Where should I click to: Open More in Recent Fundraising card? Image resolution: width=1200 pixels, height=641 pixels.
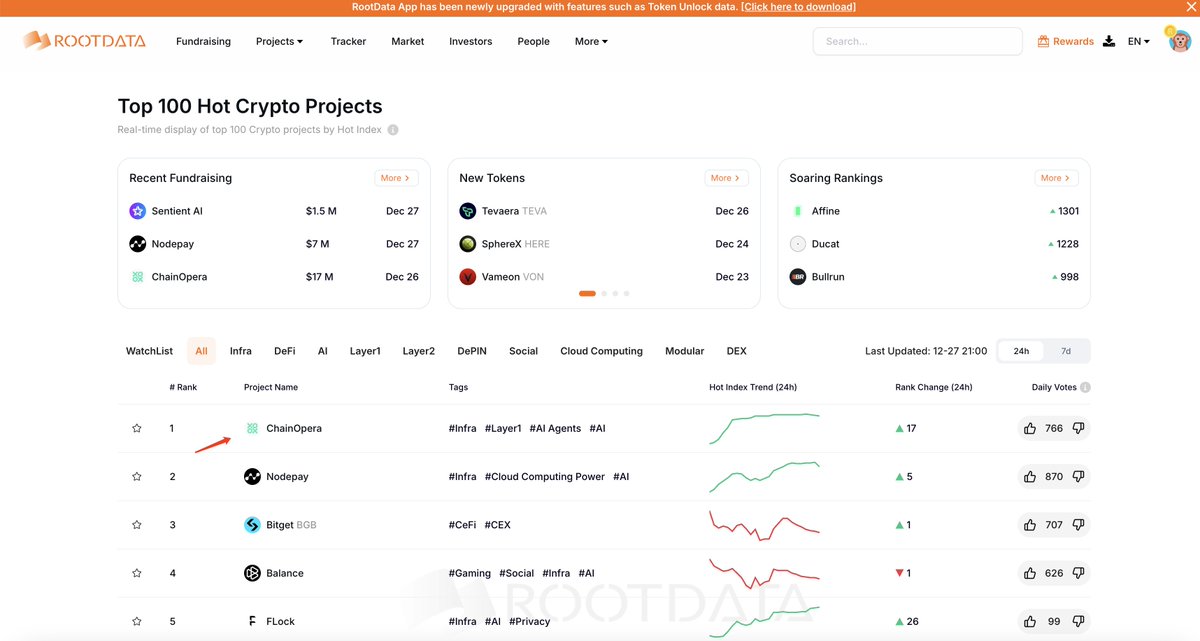click(397, 178)
